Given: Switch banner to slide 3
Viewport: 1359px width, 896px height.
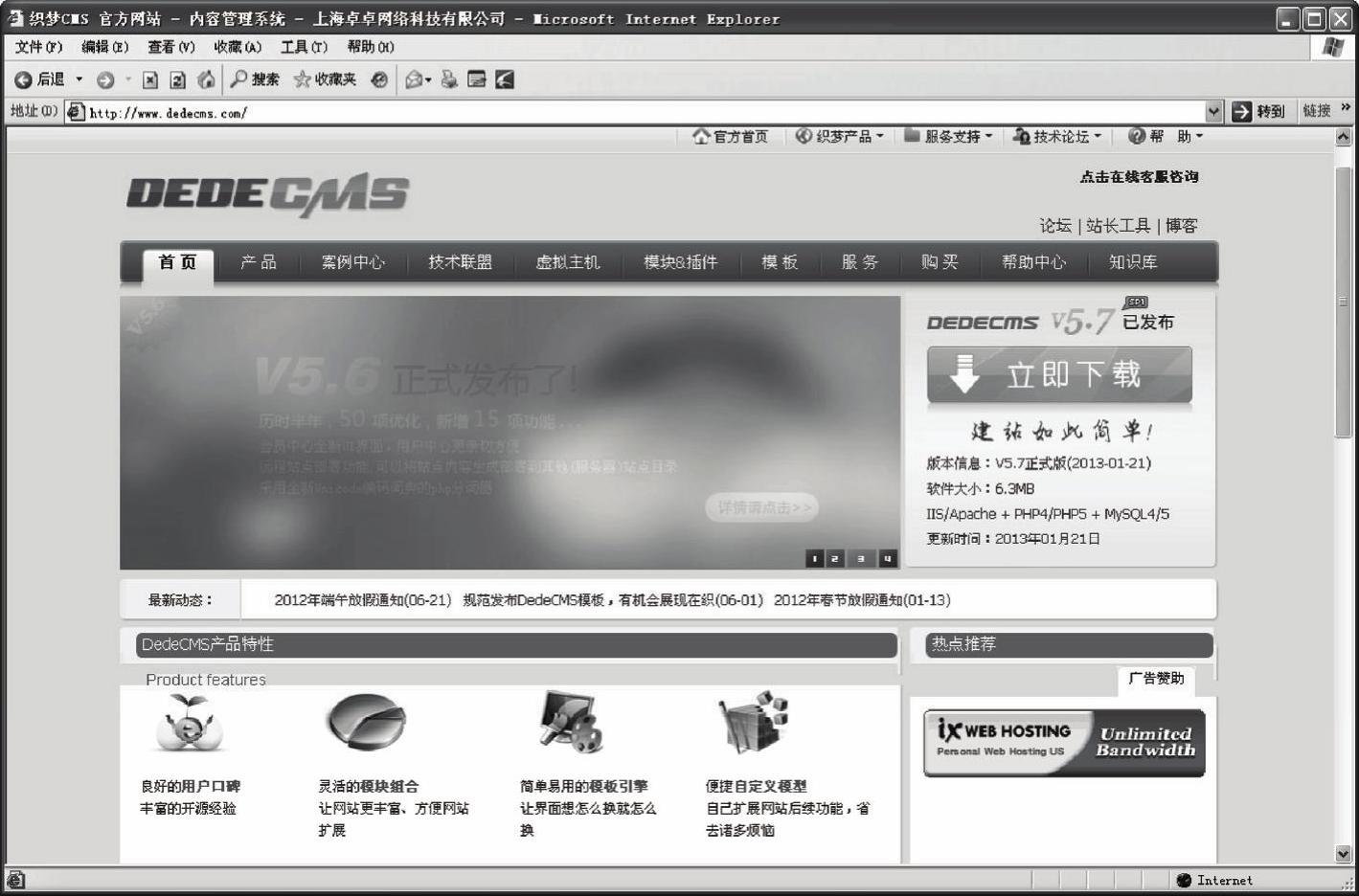Looking at the screenshot, I should pyautogui.click(x=861, y=558).
